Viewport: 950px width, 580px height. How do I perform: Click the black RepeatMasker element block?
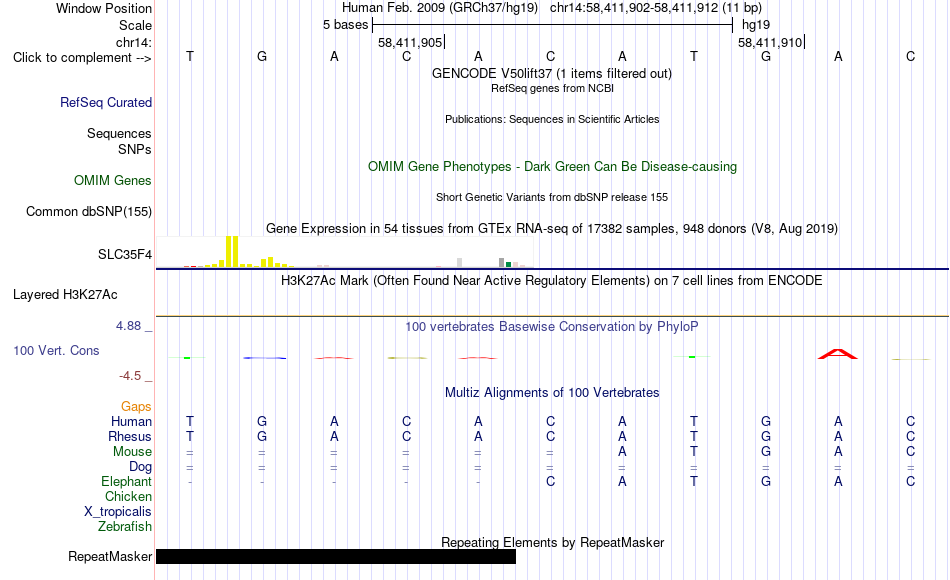click(336, 556)
